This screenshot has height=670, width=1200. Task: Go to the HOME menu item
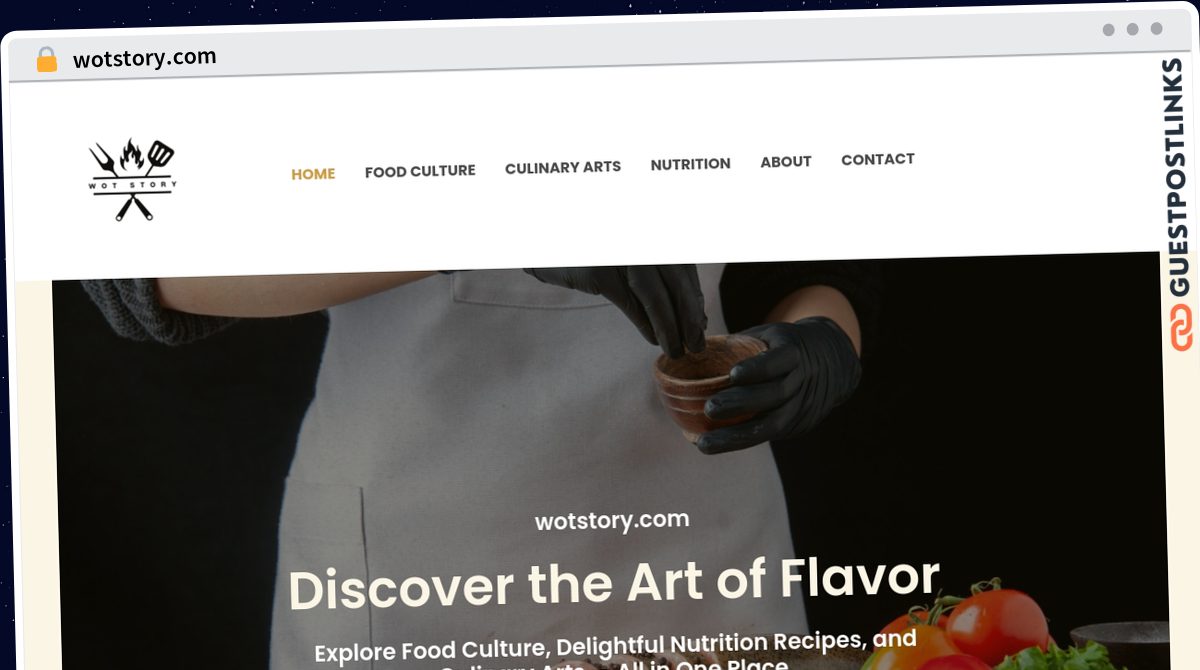[313, 174]
